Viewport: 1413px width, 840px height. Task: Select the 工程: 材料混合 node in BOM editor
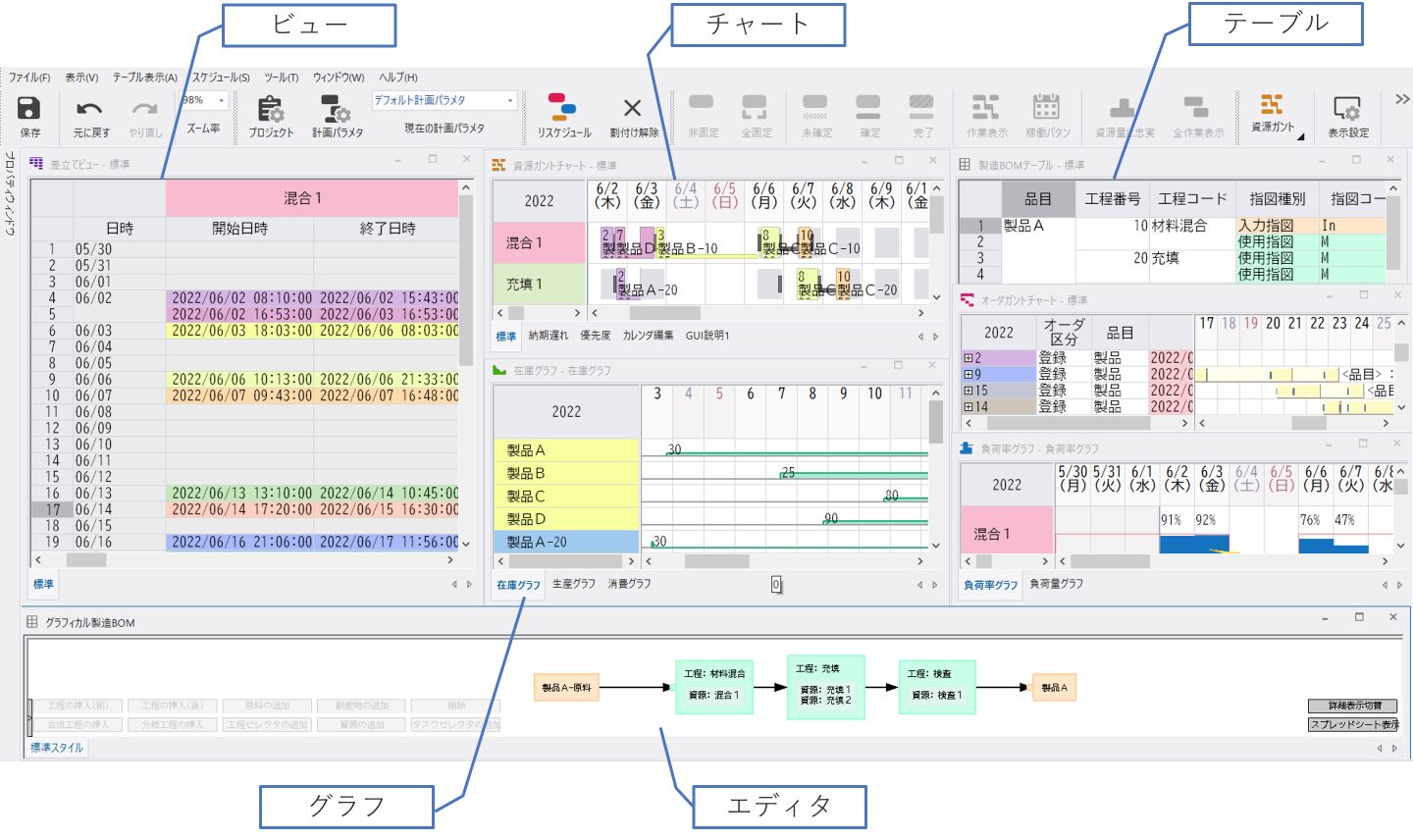coord(713,685)
